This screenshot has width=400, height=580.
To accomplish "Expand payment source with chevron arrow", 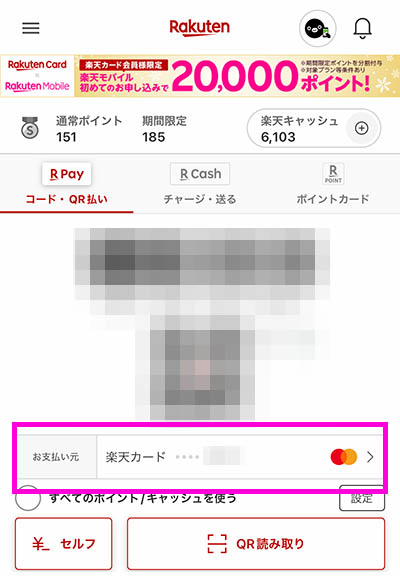I will pos(370,457).
